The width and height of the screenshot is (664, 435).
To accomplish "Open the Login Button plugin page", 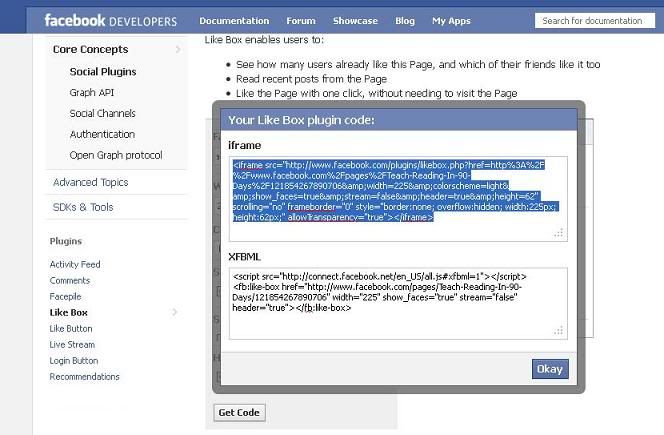I will click(74, 360).
